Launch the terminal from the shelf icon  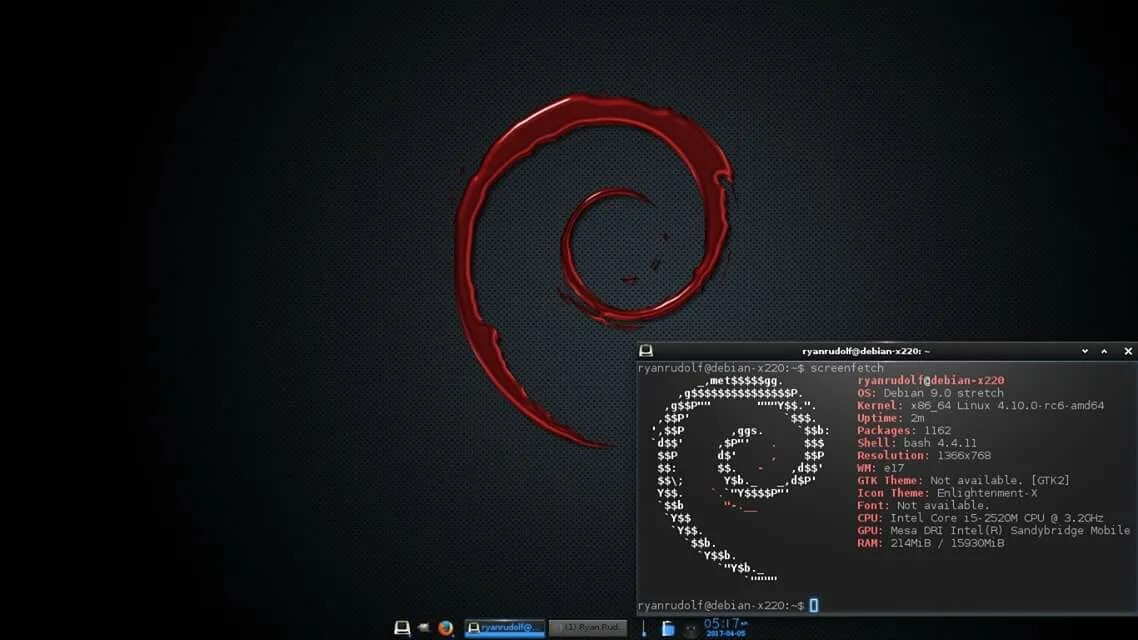click(x=402, y=628)
